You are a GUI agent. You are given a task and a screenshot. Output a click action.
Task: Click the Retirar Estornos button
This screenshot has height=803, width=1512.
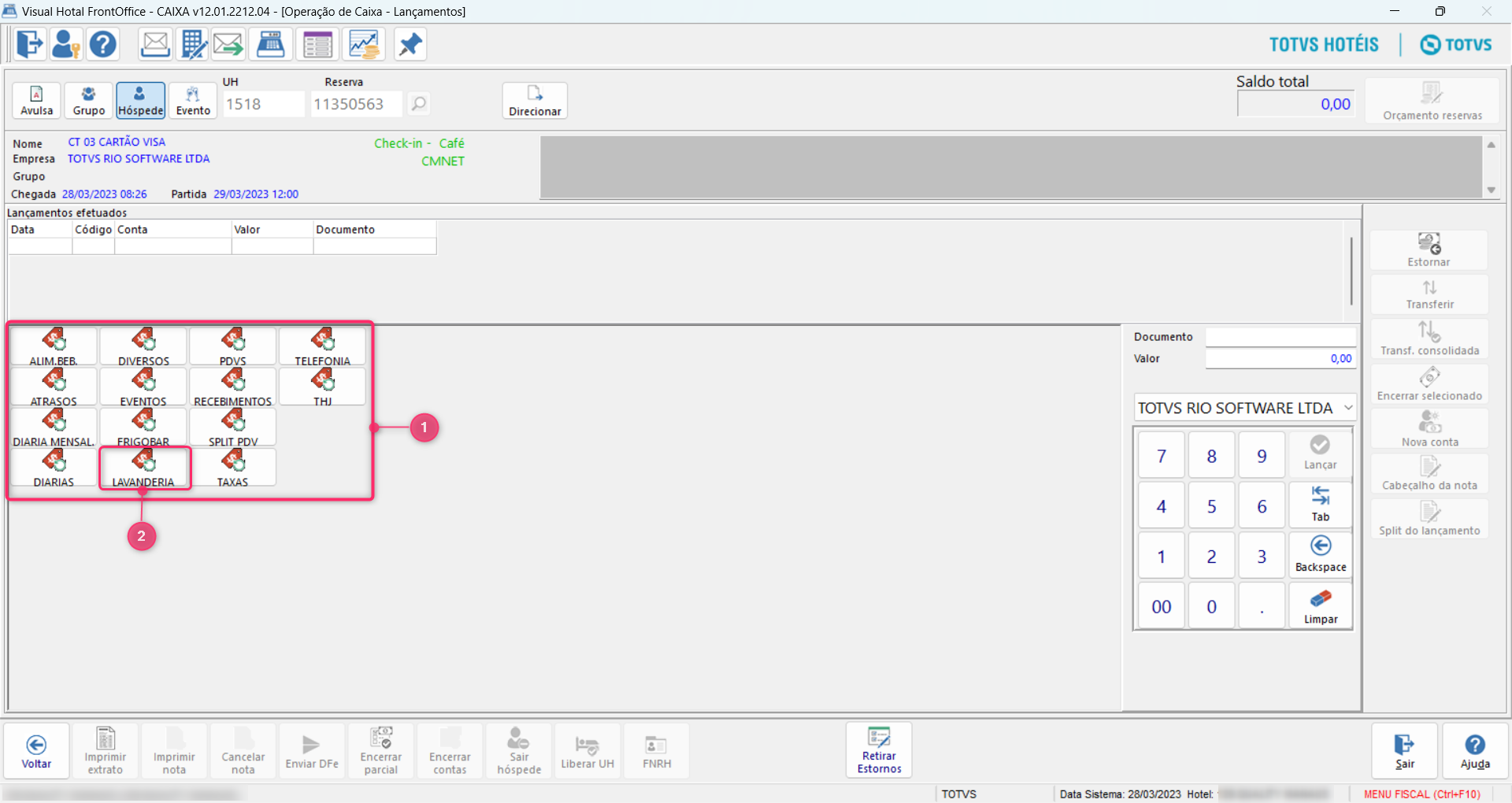(x=879, y=750)
